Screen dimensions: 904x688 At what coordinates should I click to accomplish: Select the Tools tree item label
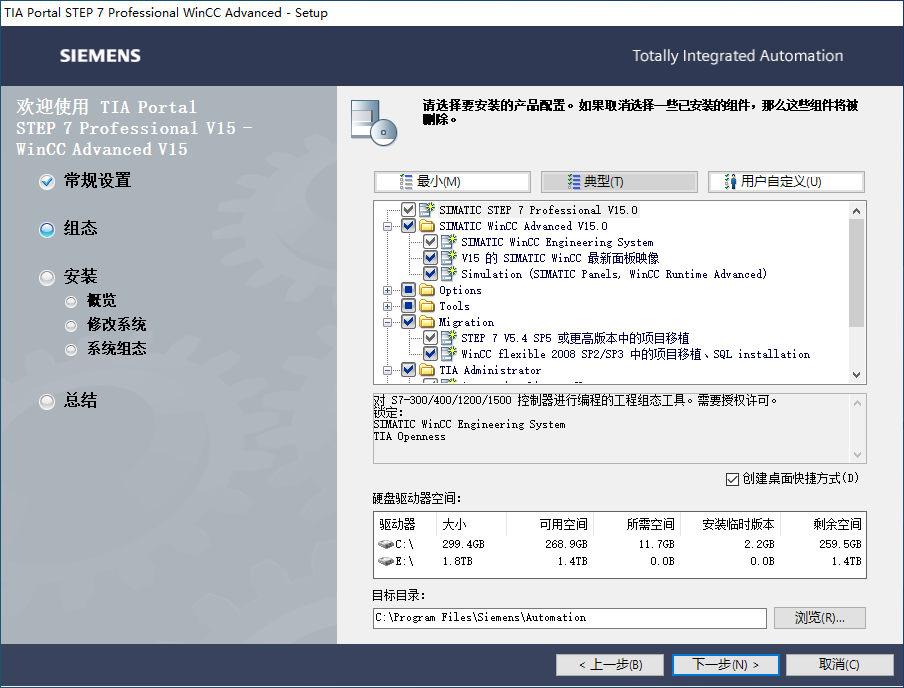(454, 306)
